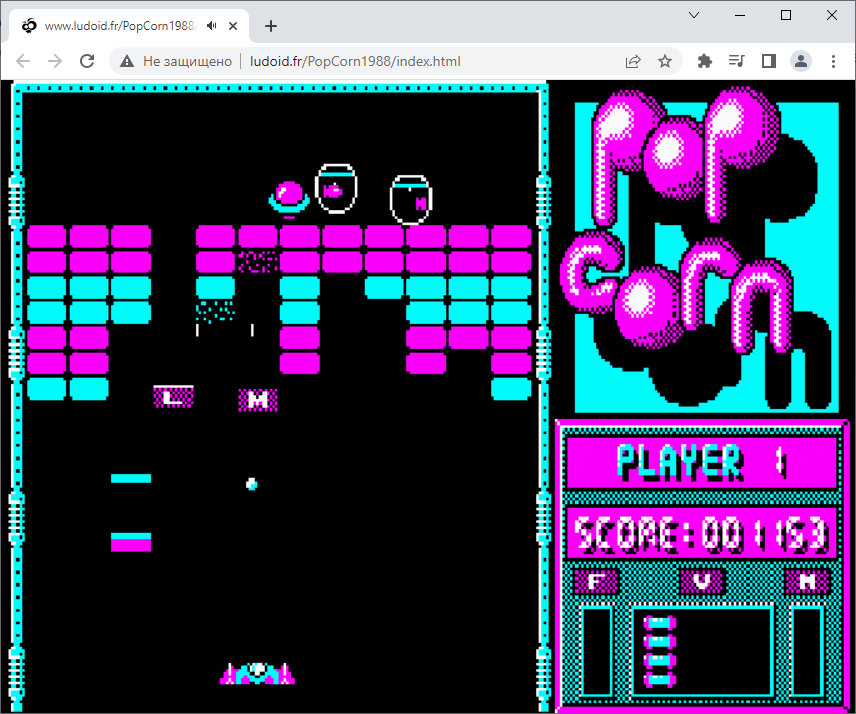Go forward to the next page
The image size is (856, 714).
55,61
